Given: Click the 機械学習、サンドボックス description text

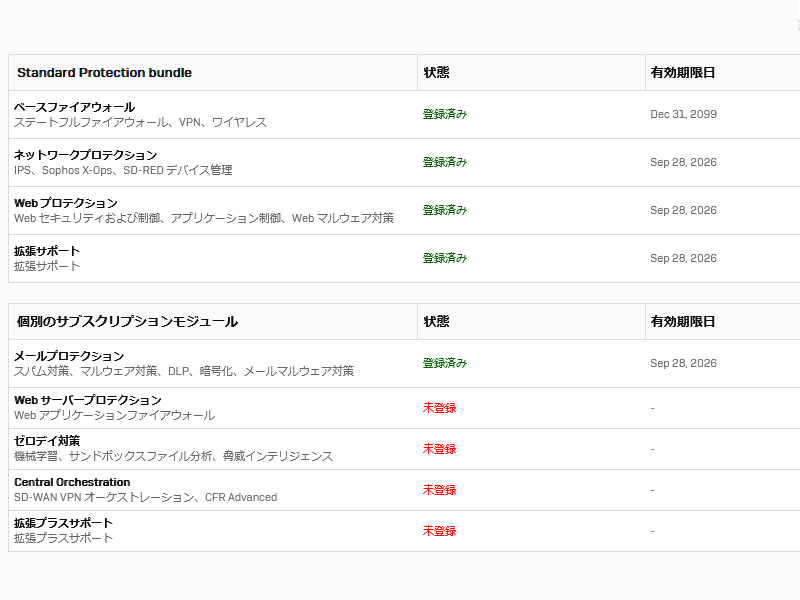Looking at the screenshot, I should [x=173, y=456].
